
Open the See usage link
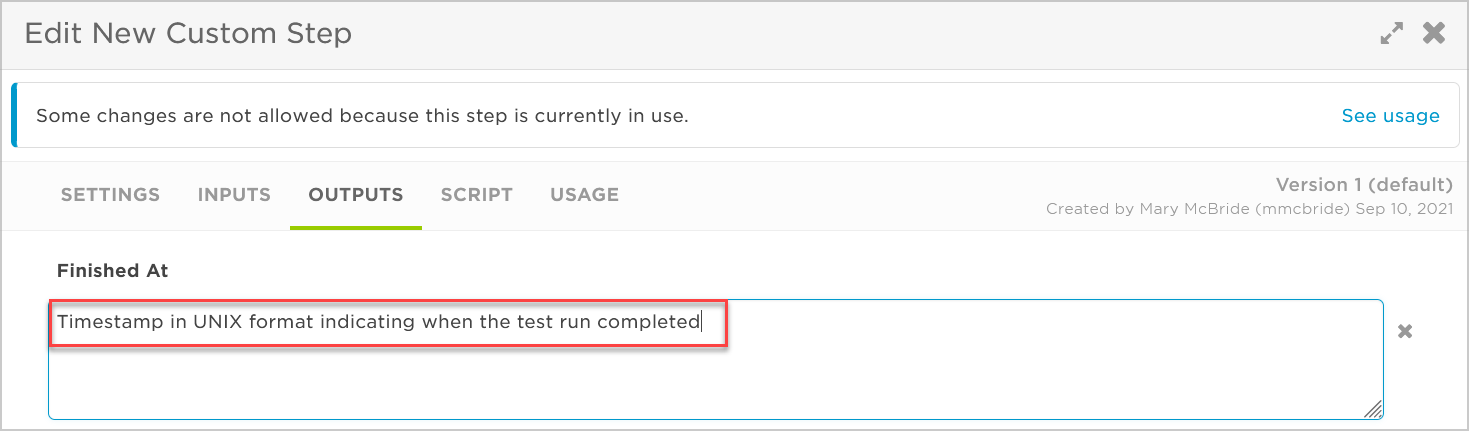[1390, 116]
